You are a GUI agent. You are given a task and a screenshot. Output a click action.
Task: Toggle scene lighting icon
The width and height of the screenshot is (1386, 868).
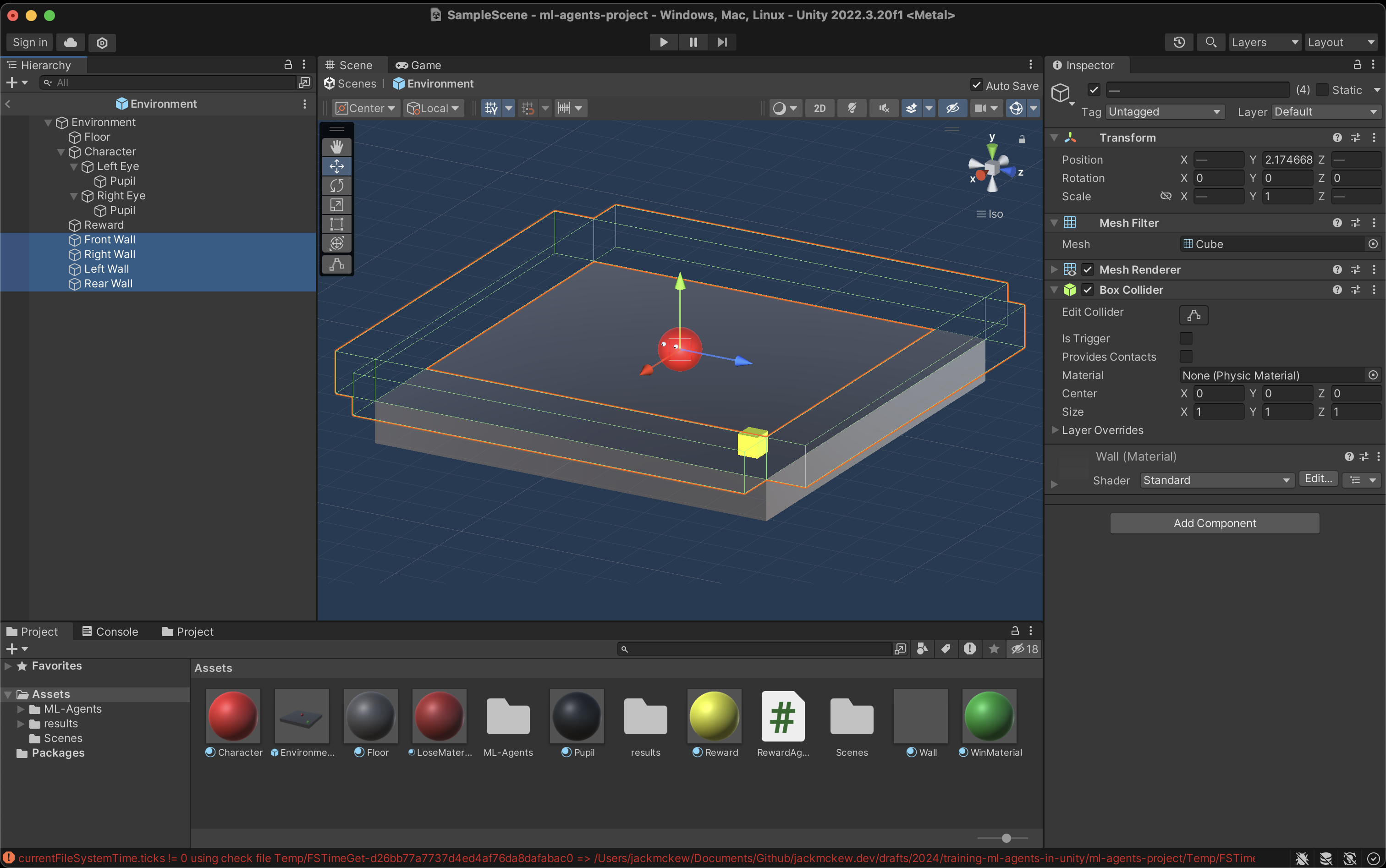point(852,108)
